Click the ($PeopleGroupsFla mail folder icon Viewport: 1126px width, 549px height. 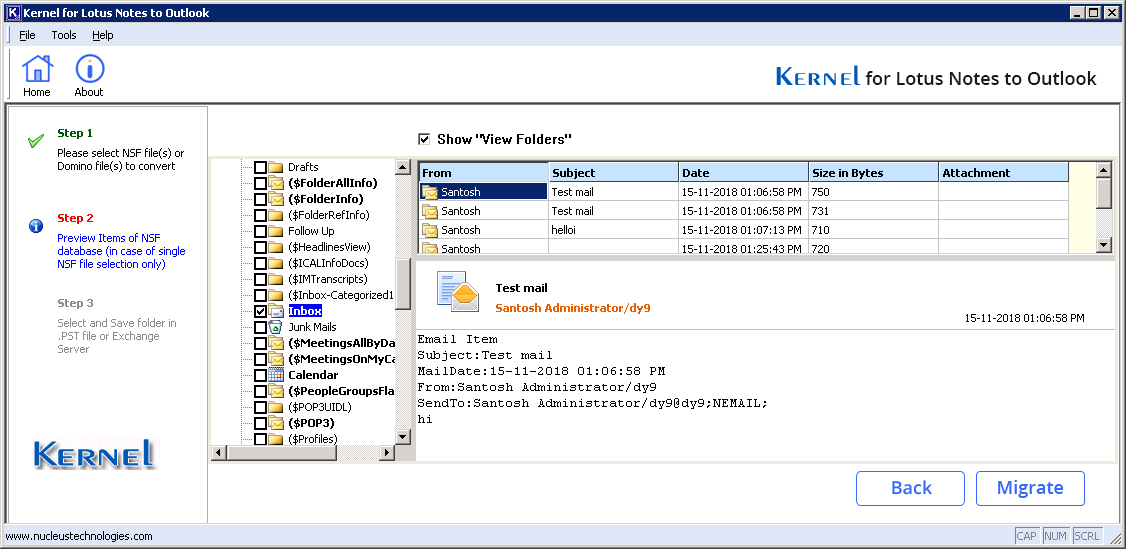point(276,391)
